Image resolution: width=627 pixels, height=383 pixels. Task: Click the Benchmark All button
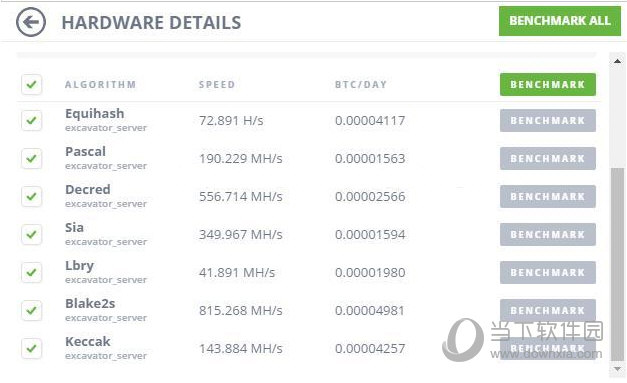pyautogui.click(x=559, y=21)
